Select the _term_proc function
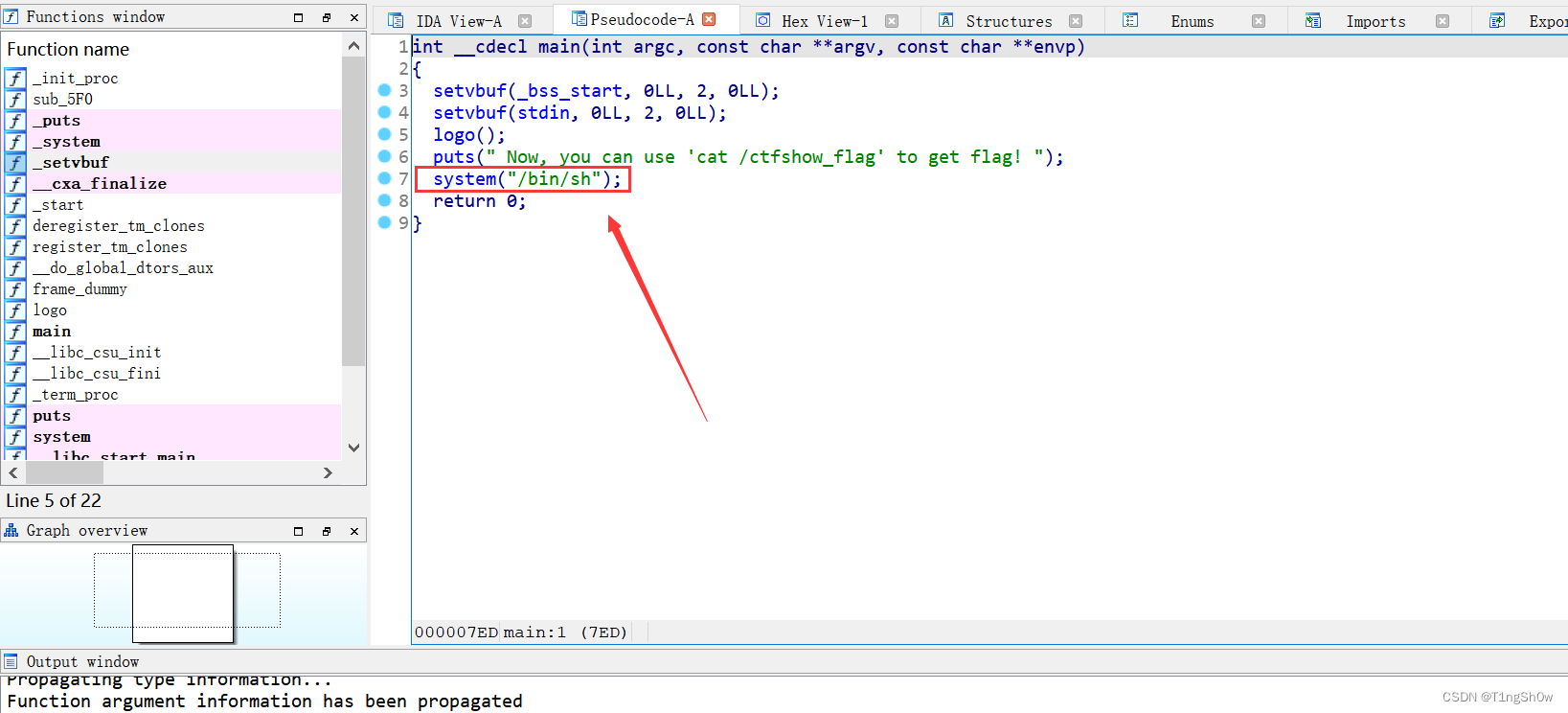The image size is (1568, 713). (76, 395)
